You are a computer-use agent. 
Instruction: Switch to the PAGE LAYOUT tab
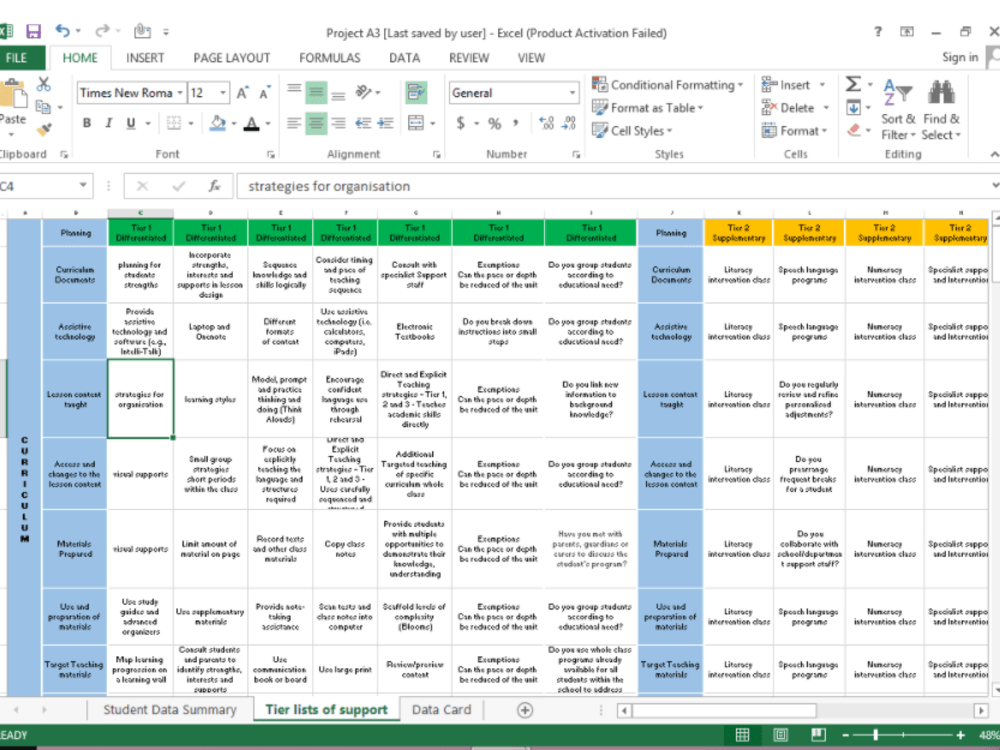[232, 58]
